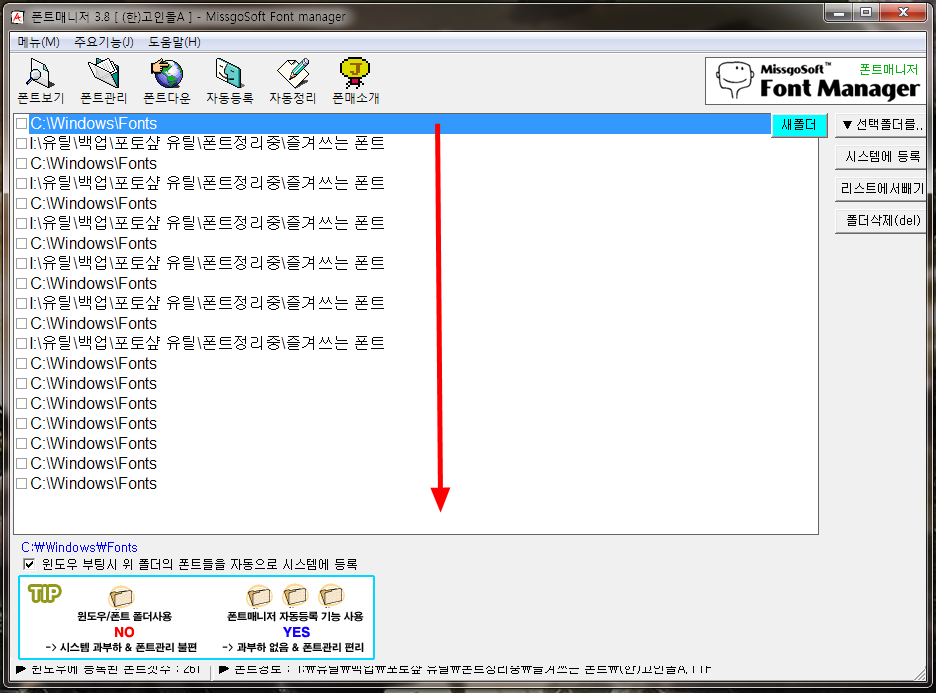Uncheck 윈도우 부팅시 자동으로 시스템에 등록 option
936x693 pixels.
coord(29,564)
